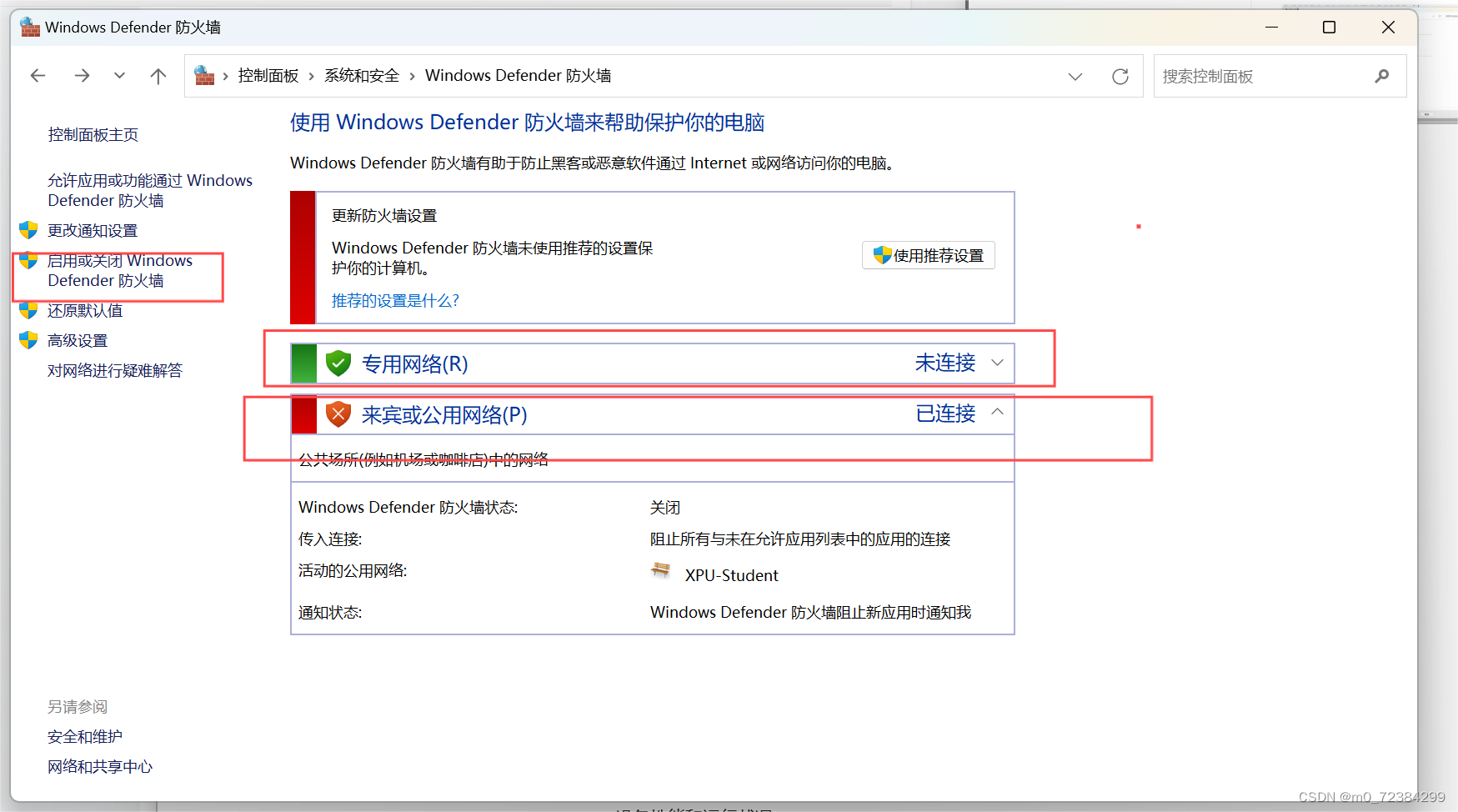Select XPU-Student network name
The image size is (1458, 812).
pos(732,576)
